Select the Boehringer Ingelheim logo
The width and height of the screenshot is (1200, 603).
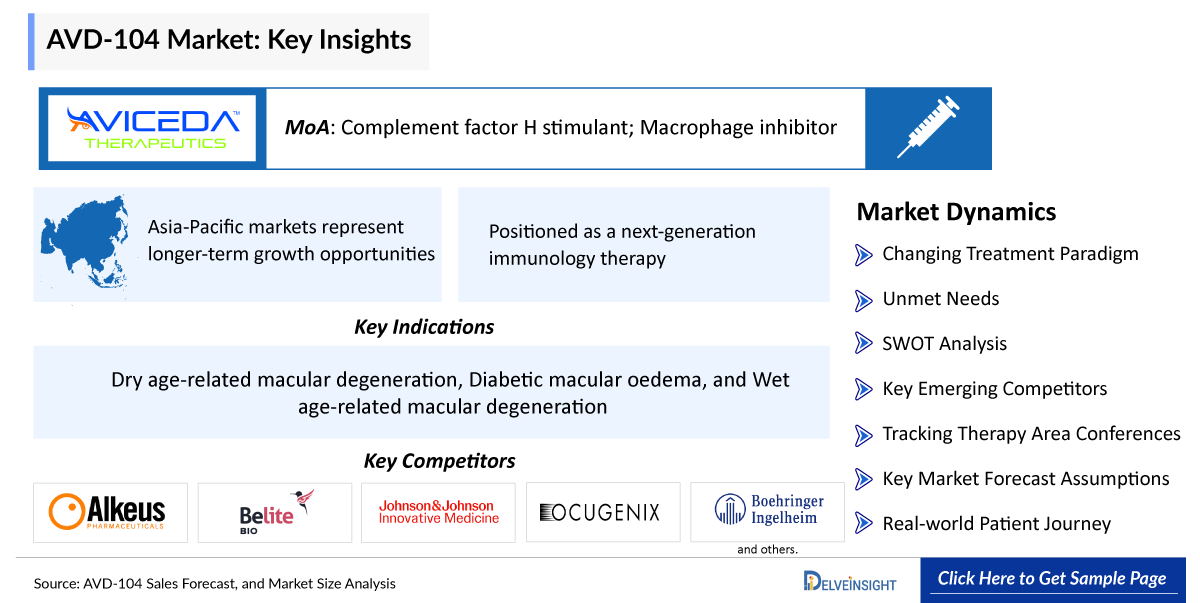769,510
